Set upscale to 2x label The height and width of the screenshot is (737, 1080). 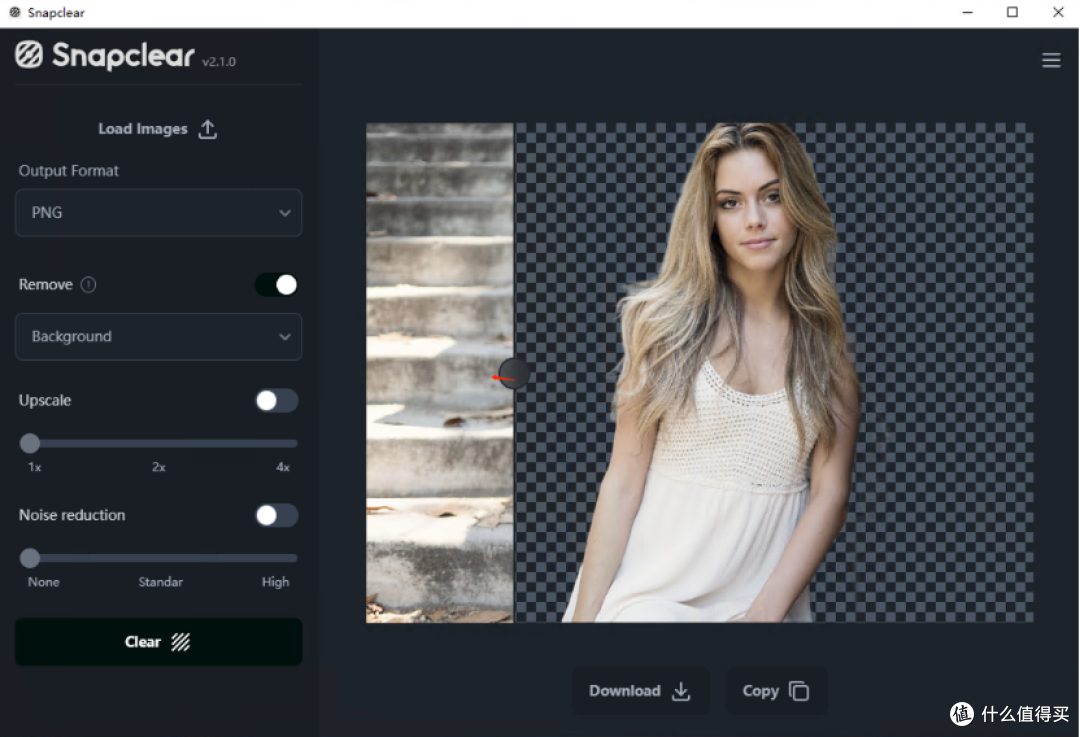[x=158, y=467]
